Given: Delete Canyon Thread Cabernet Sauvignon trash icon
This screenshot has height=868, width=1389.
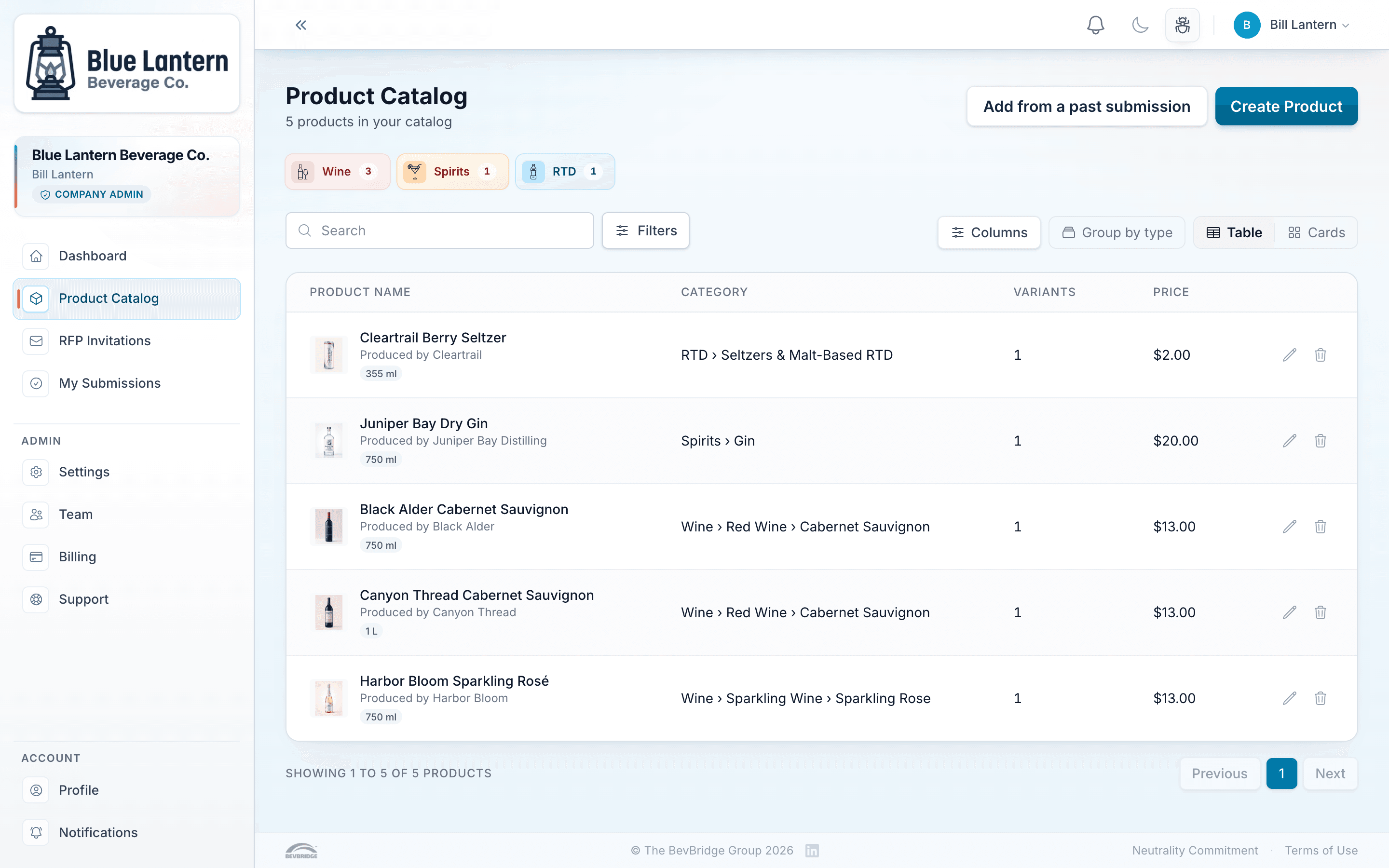Looking at the screenshot, I should [x=1320, y=612].
